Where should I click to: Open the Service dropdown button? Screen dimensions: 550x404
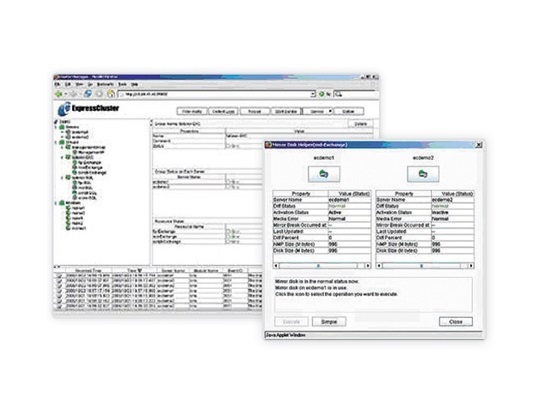pyautogui.click(x=318, y=111)
